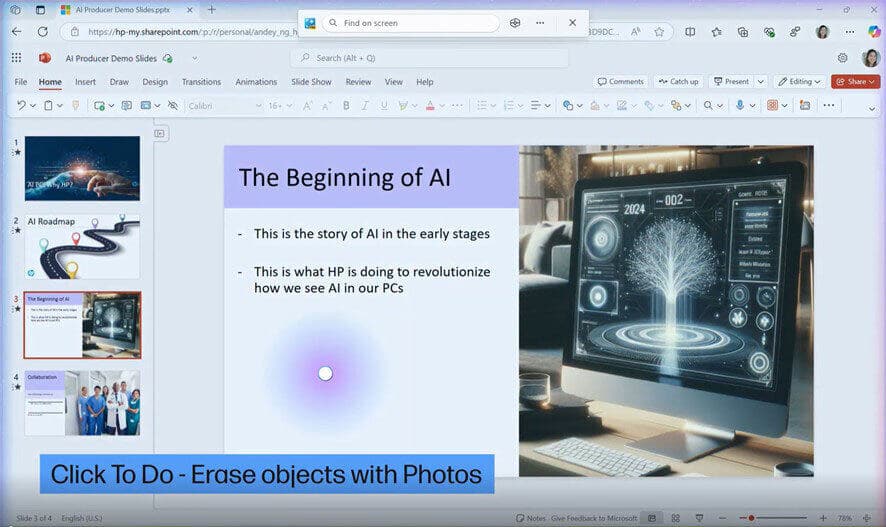Open the Editing mode dropdown
Viewport: 886px width, 527px height.
tap(799, 81)
